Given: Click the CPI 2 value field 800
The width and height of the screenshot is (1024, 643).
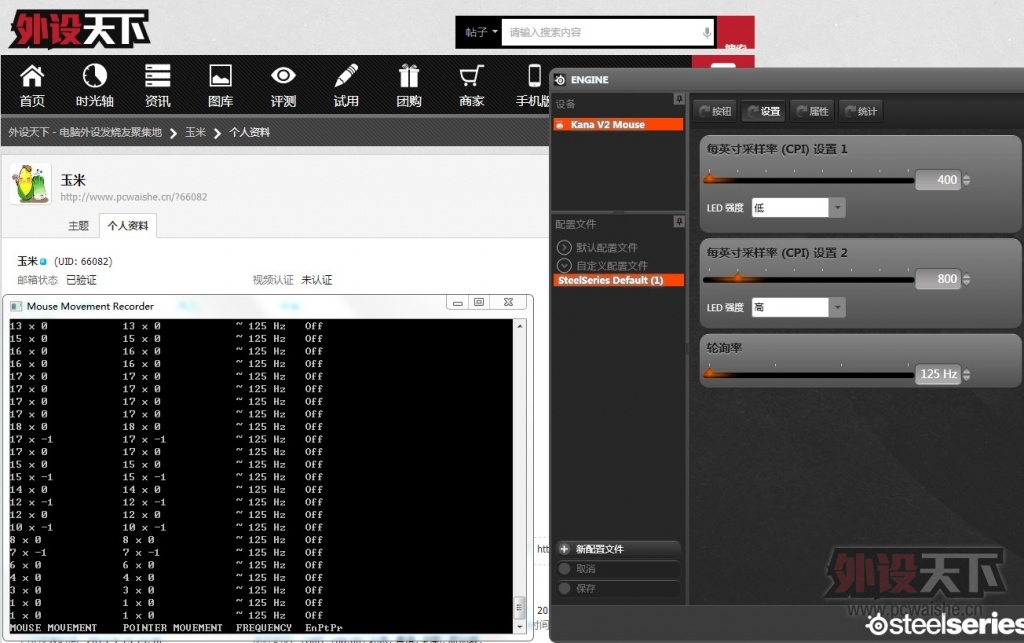Looking at the screenshot, I should click(x=938, y=279).
